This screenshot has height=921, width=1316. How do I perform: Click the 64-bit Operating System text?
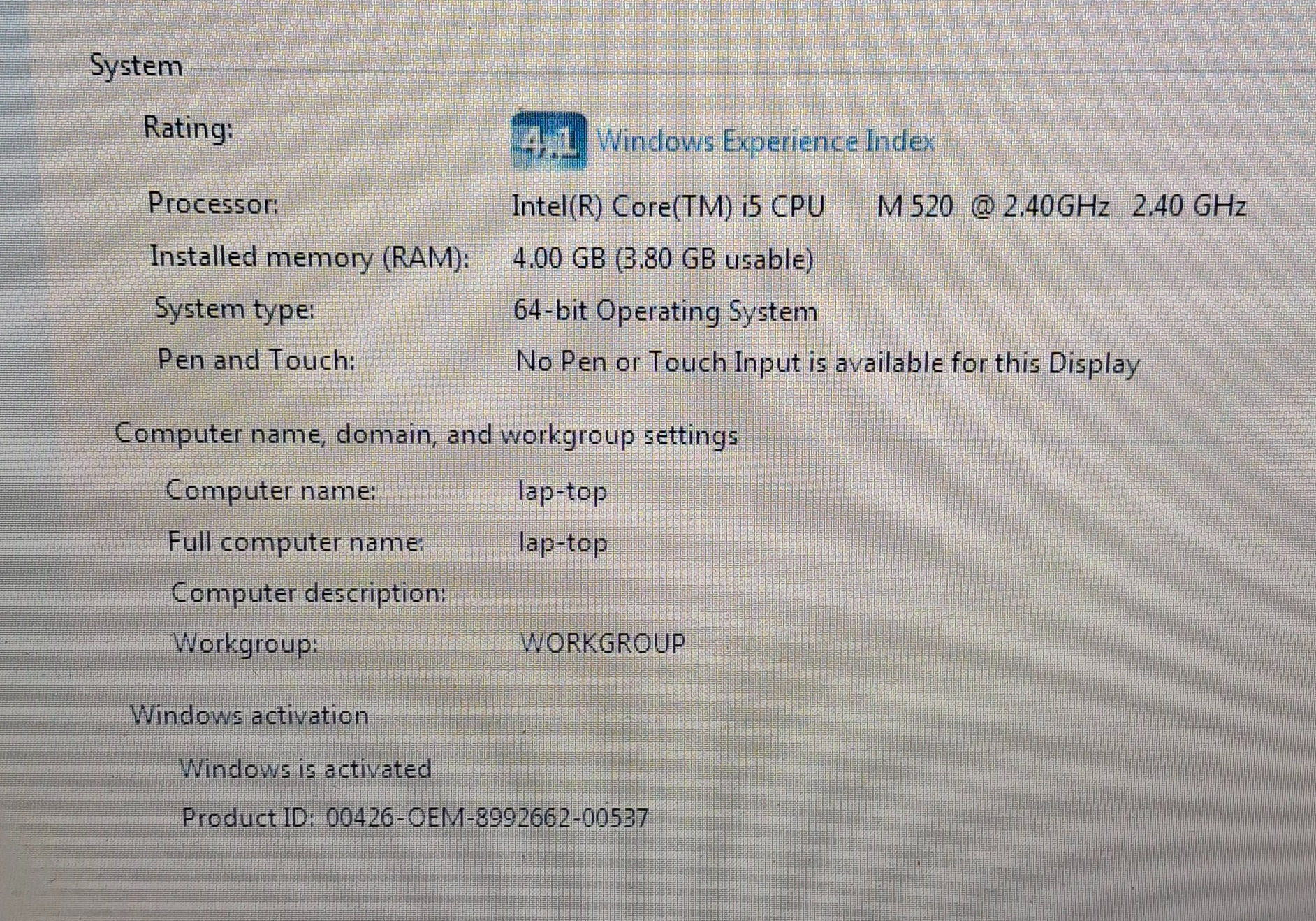click(x=665, y=311)
